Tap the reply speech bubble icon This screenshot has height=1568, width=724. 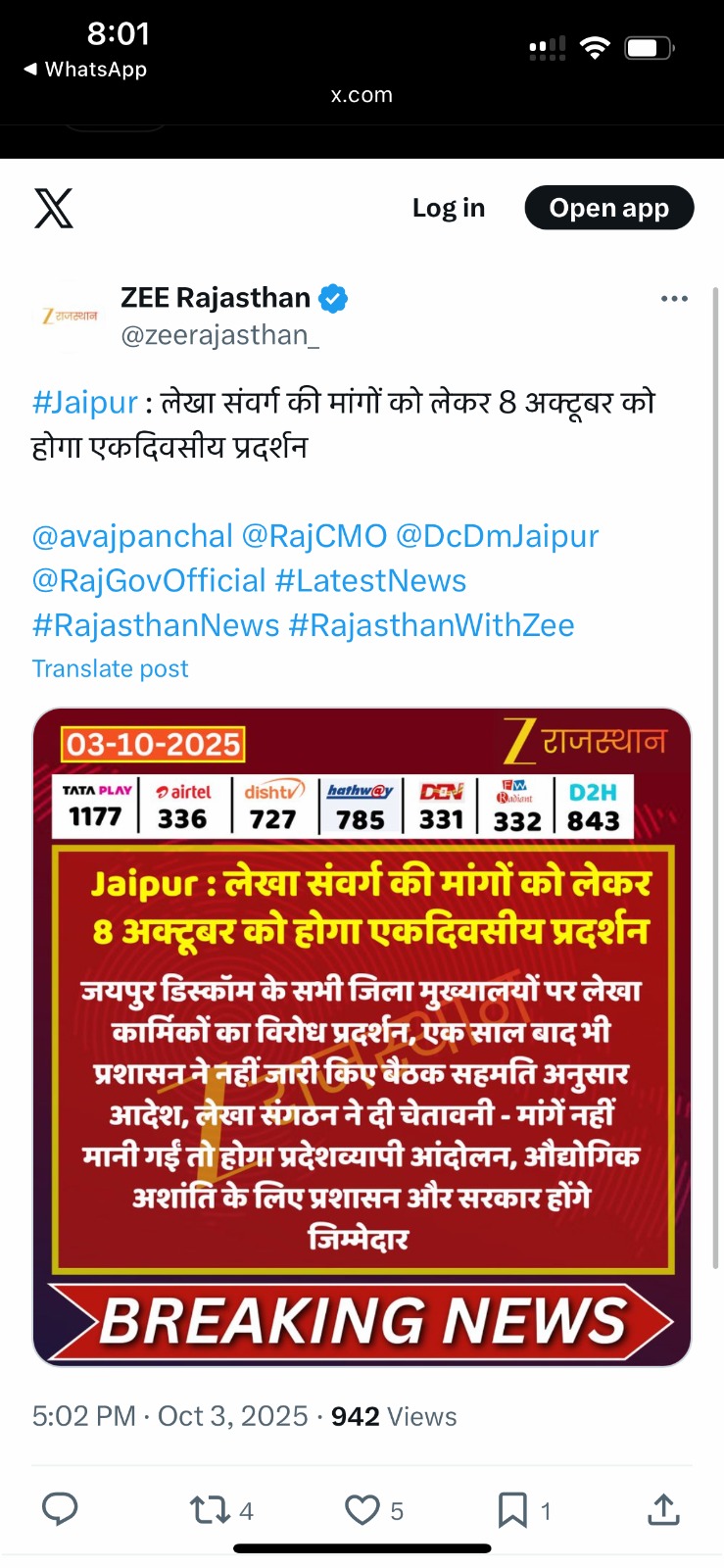click(60, 1509)
